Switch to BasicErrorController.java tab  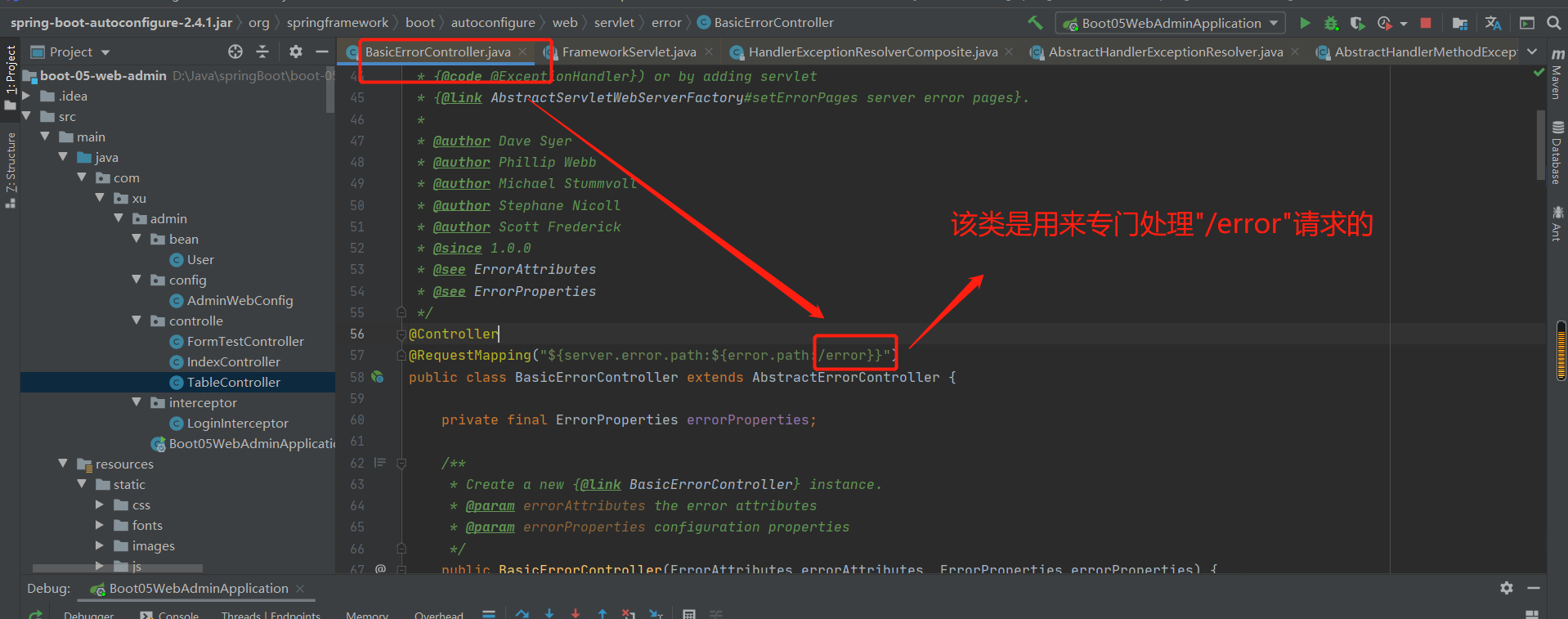click(438, 52)
